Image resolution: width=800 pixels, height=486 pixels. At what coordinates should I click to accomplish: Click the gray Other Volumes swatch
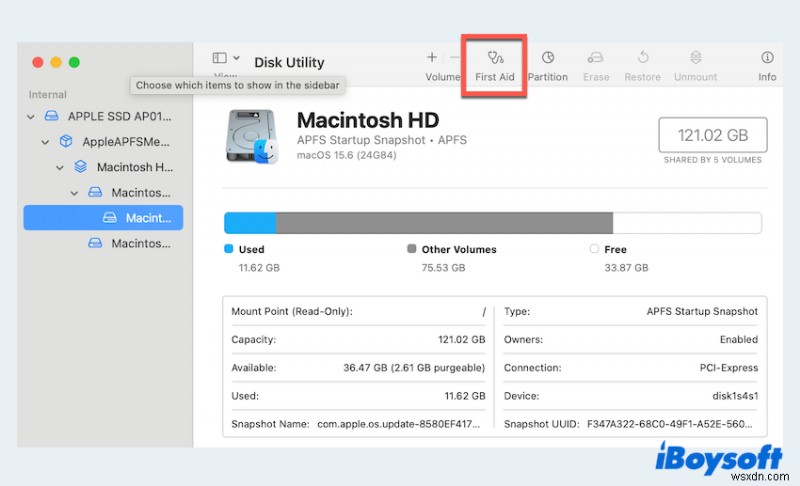coord(411,249)
